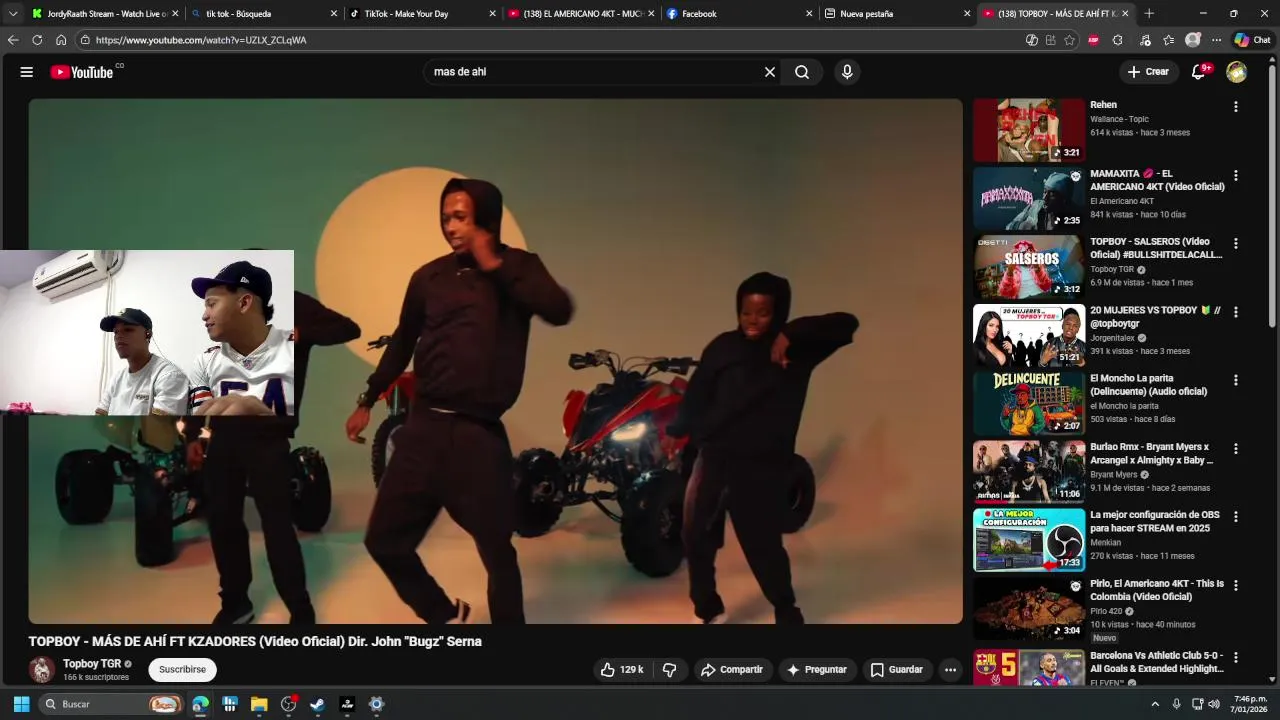The height and width of the screenshot is (720, 1280).
Task: Open options for OBS configuration video
Action: (1235, 517)
